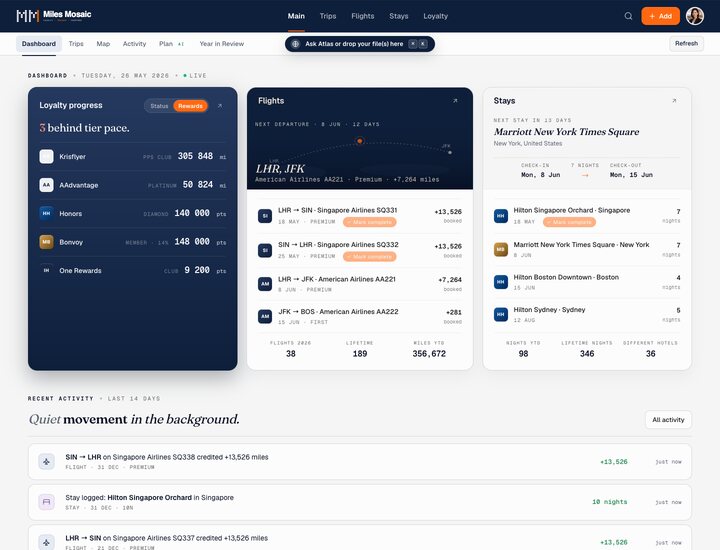Select Krisflyer value '305 848'
Screen dimensions: 720x550
[195, 156]
